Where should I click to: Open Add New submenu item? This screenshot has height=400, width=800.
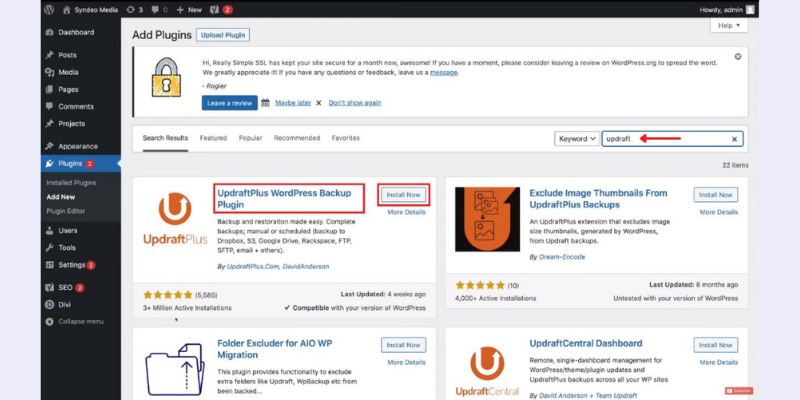[61, 197]
